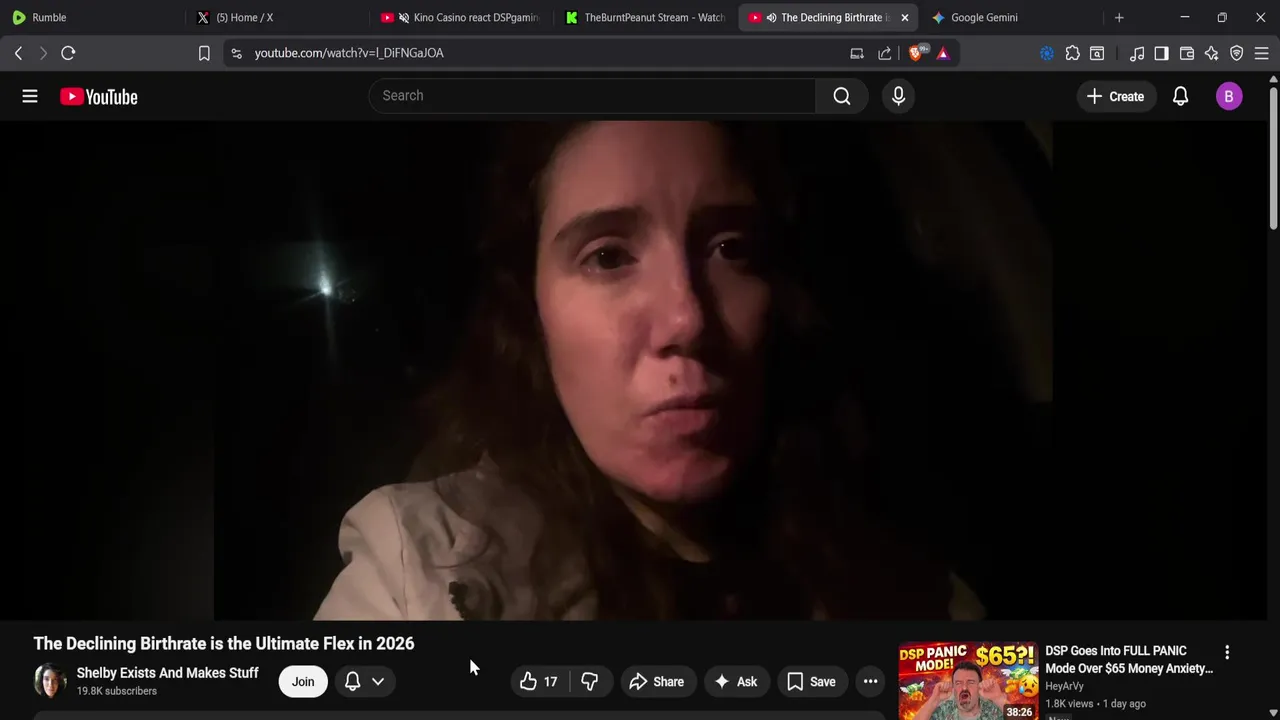Bookmark this page with bookmark icon
This screenshot has width=1280, height=720.
[204, 53]
